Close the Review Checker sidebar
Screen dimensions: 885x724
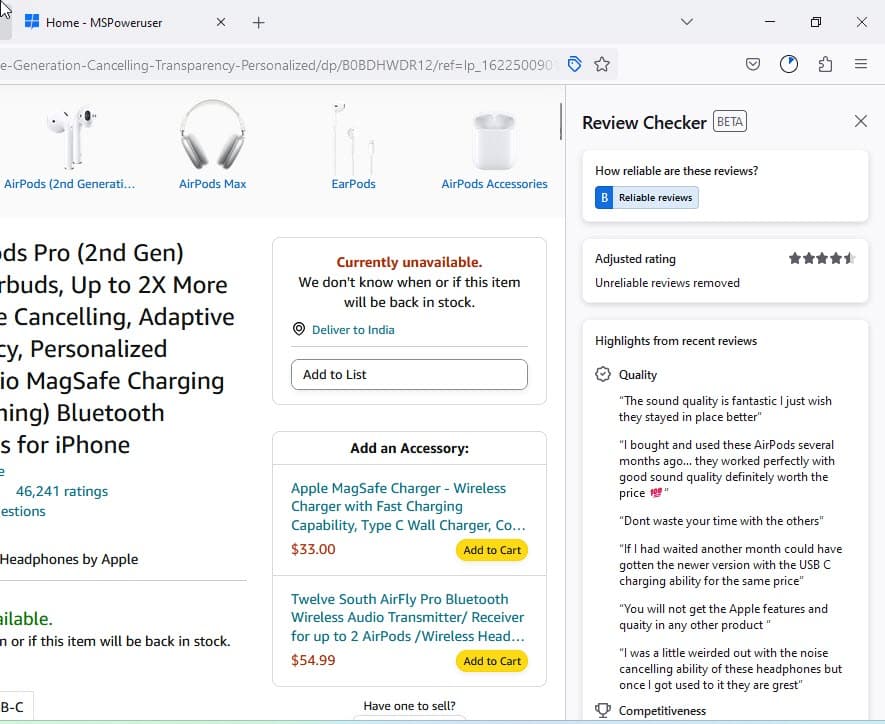point(860,121)
